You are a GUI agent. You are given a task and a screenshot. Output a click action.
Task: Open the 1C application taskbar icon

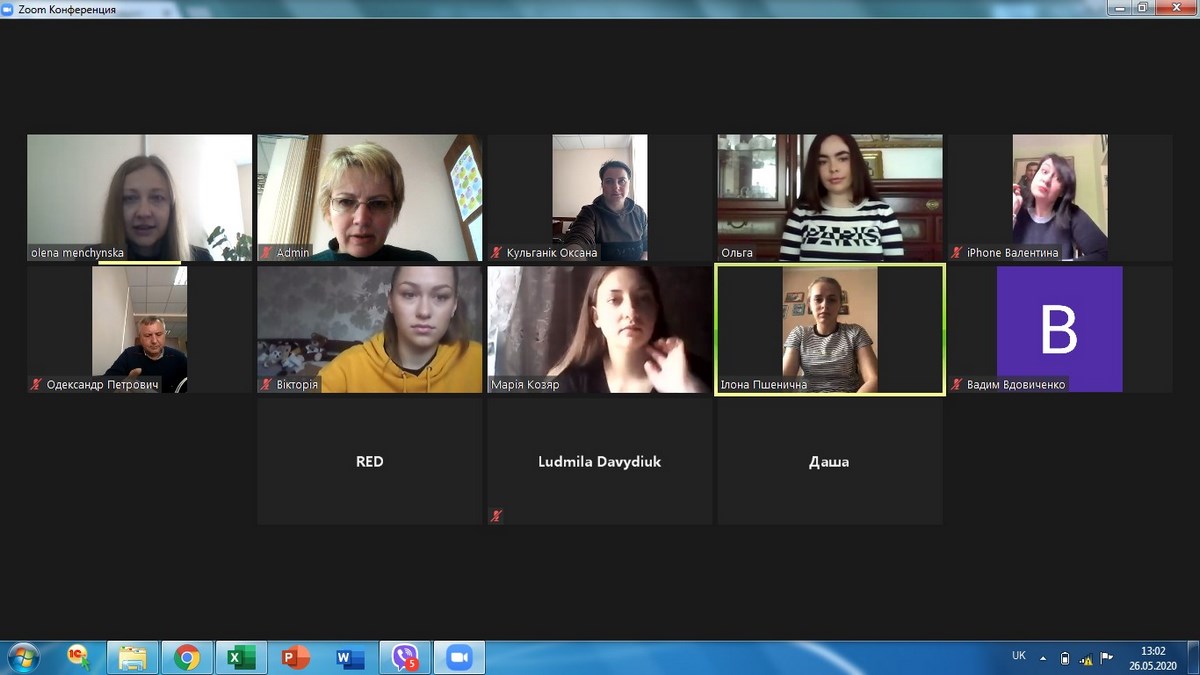(78, 658)
